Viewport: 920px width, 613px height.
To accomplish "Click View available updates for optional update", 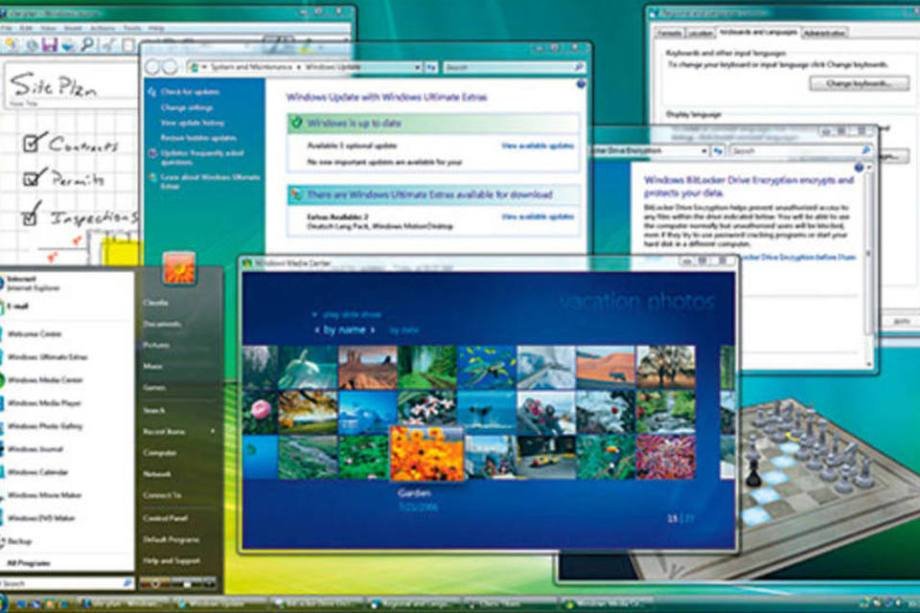I will [537, 145].
